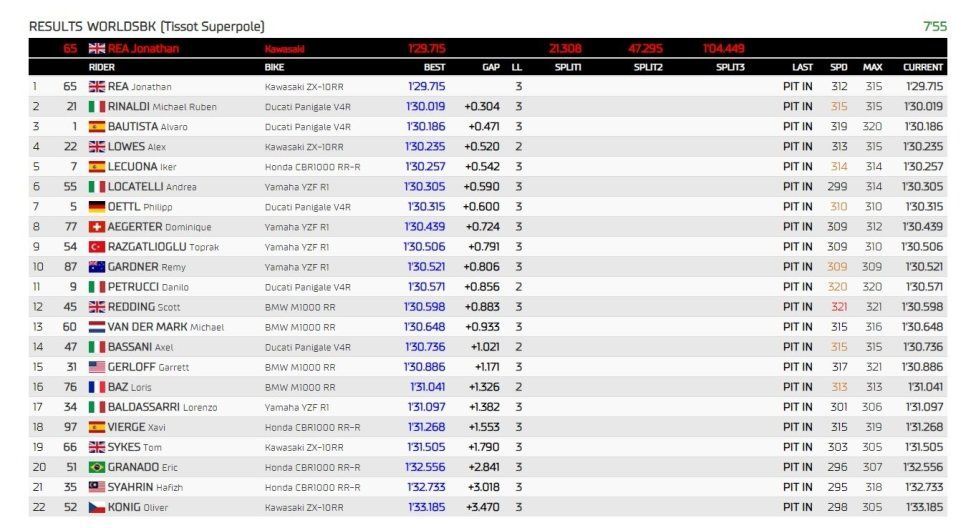
Task: Click the RIDER column header
Action: pyautogui.click(x=101, y=67)
